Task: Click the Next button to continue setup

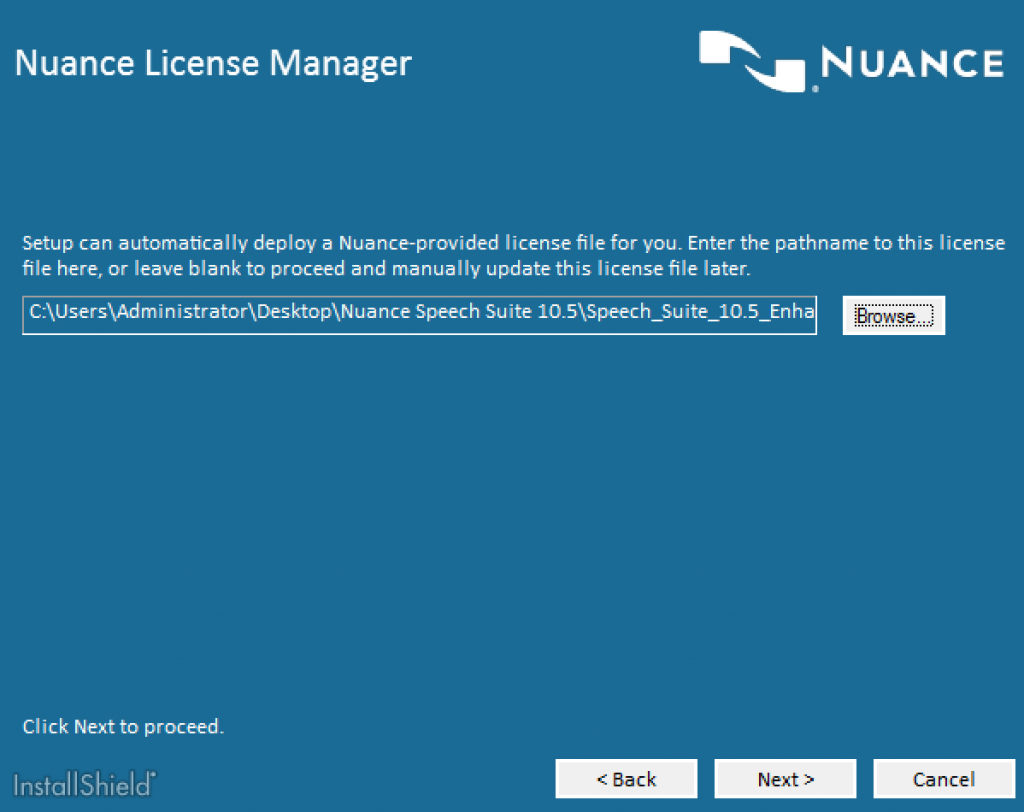Action: 785,778
